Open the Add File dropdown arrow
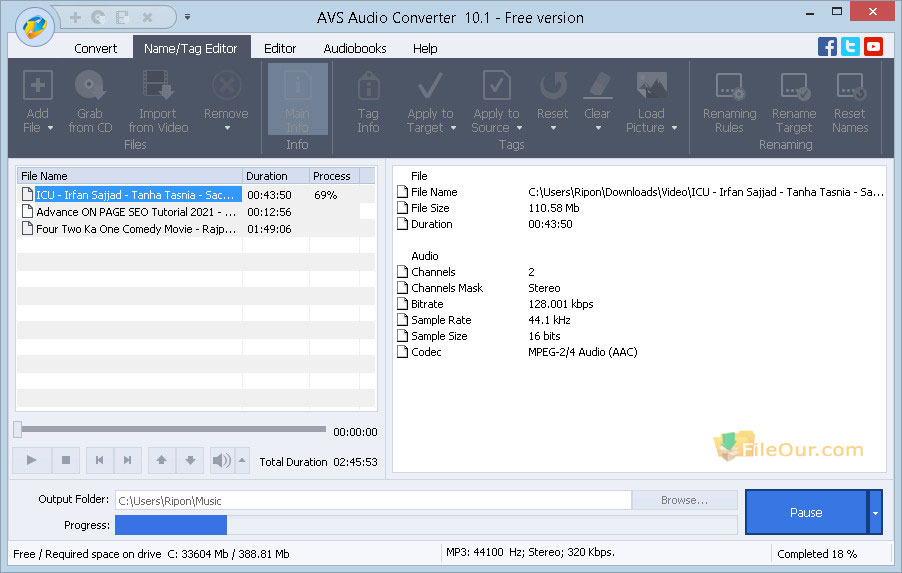The height and width of the screenshot is (573, 902). [51, 128]
